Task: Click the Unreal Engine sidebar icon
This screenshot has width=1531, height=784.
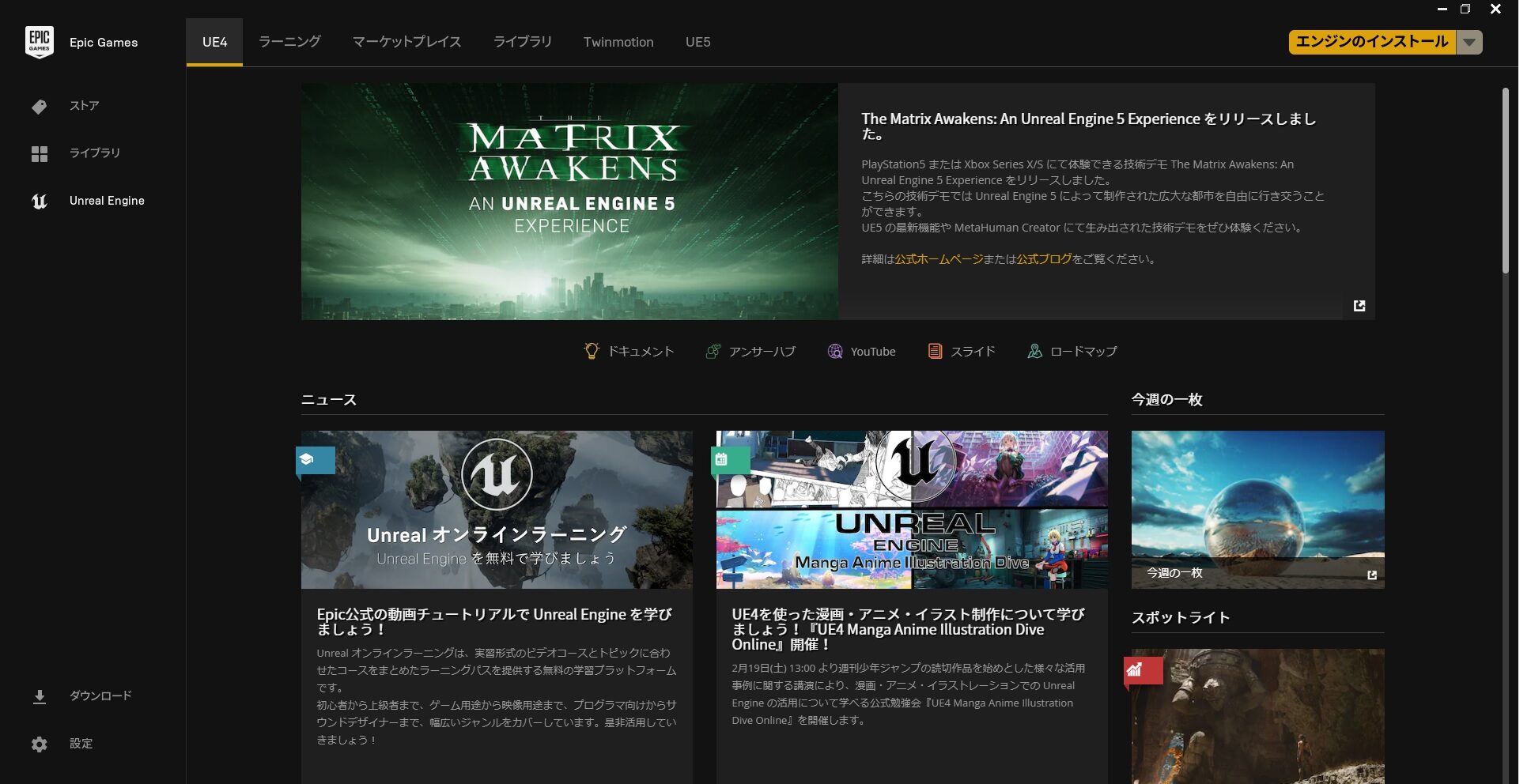Action: [40, 202]
